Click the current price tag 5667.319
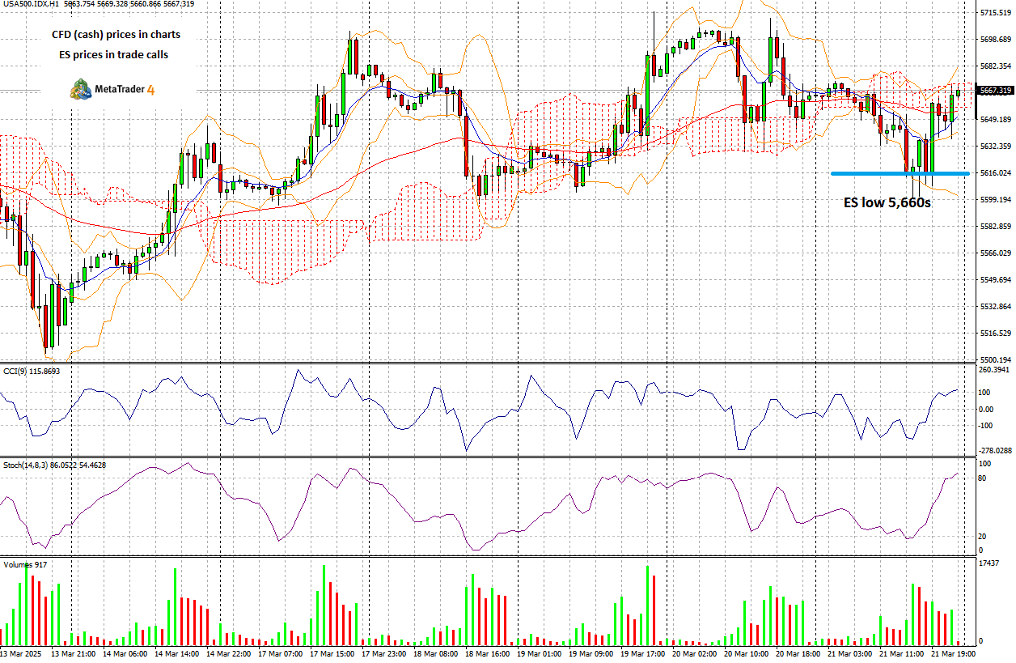Screen dimensions: 1016x663 [x=996, y=91]
